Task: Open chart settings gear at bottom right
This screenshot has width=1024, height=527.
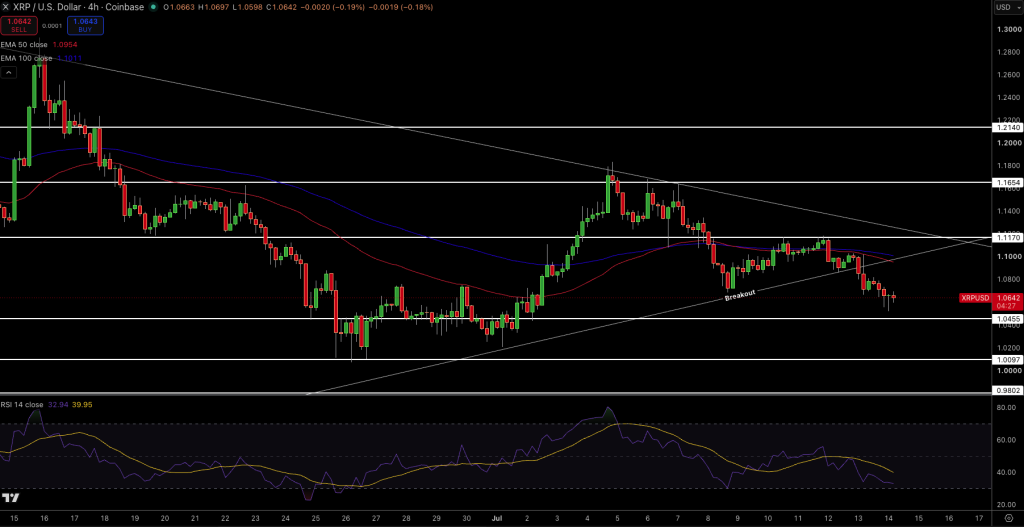Action: 1008,517
